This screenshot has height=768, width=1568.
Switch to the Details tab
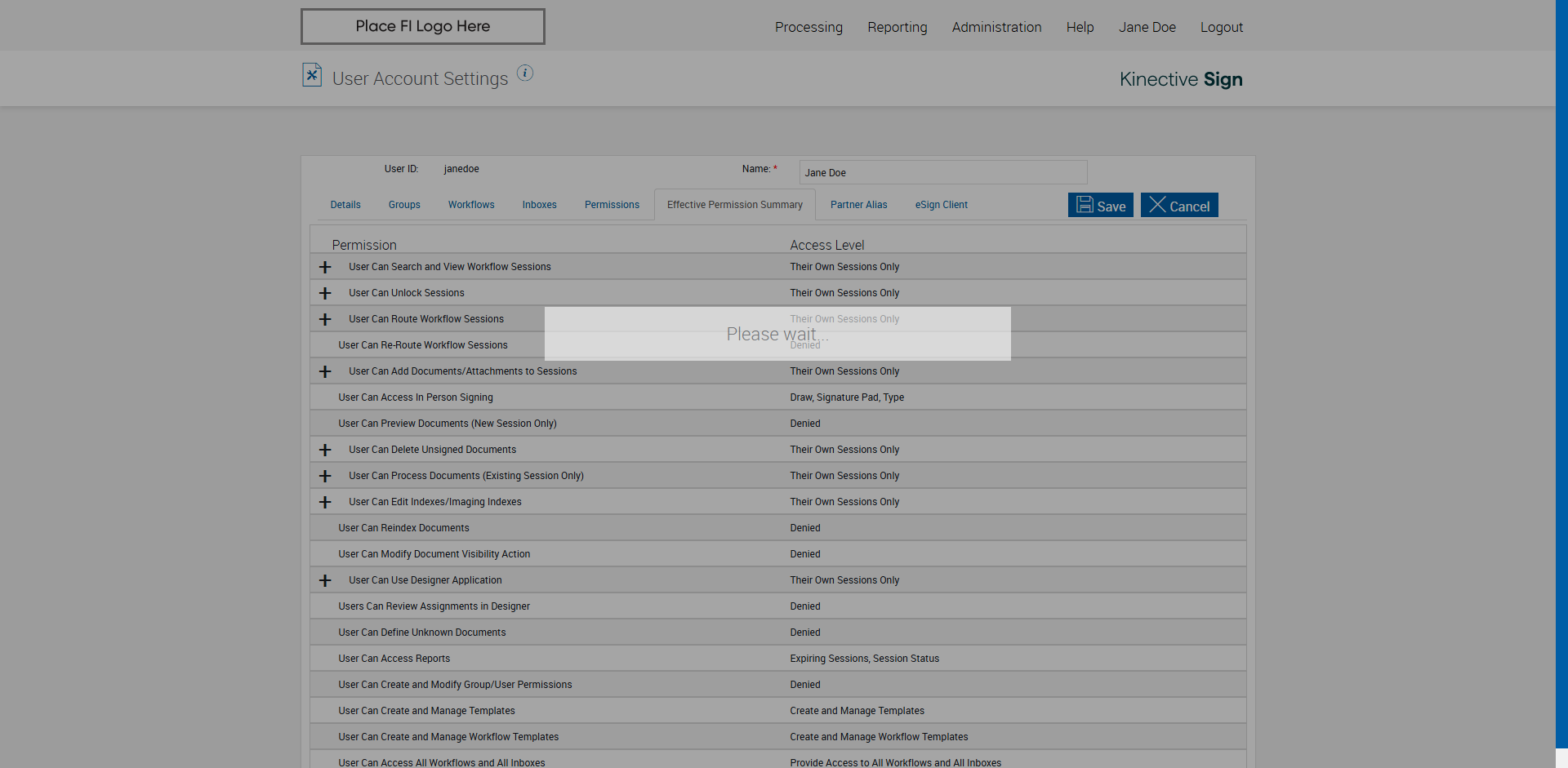[345, 205]
